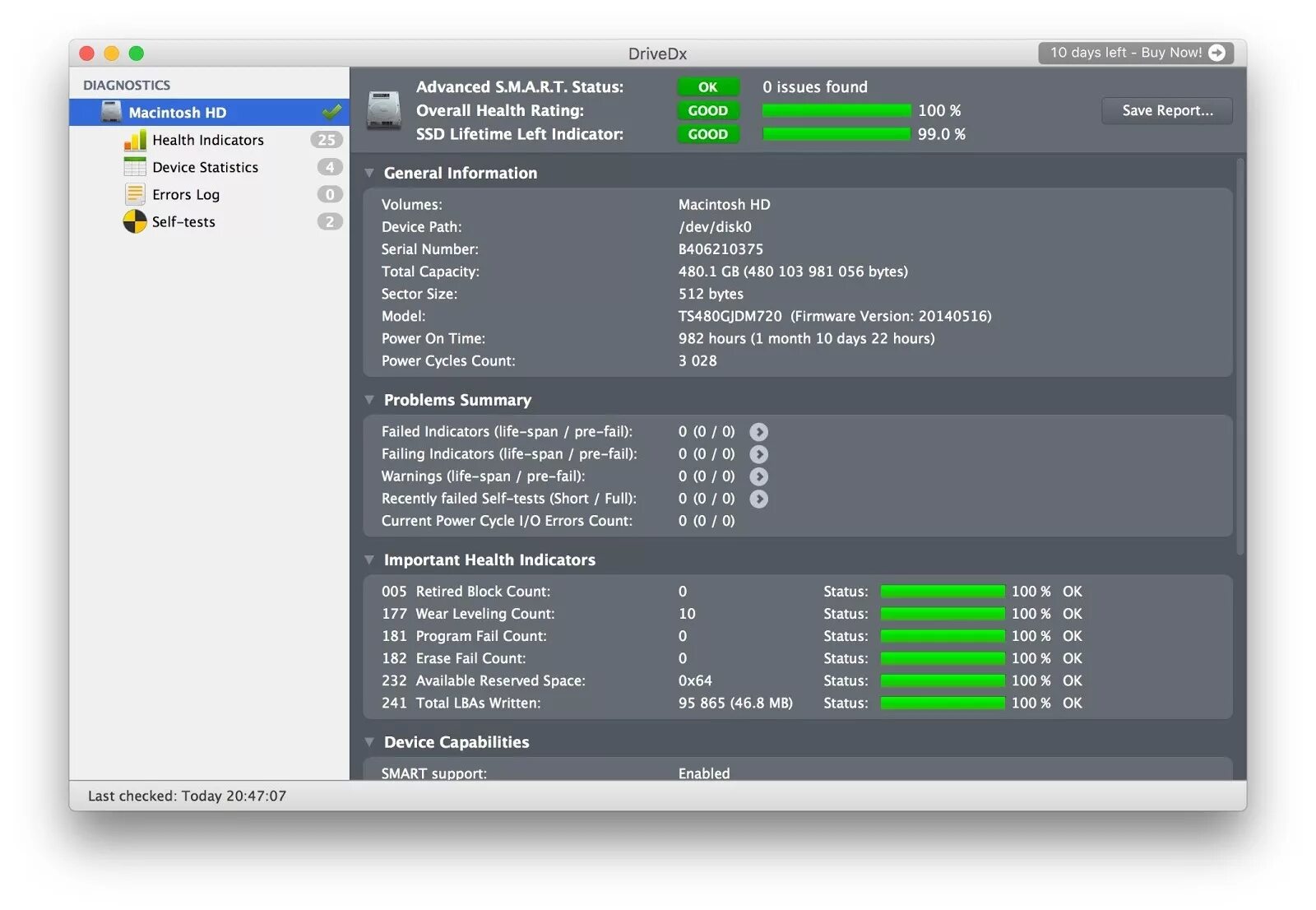Click the device path /dev/disk0
The image size is (1316, 910).
(x=715, y=227)
